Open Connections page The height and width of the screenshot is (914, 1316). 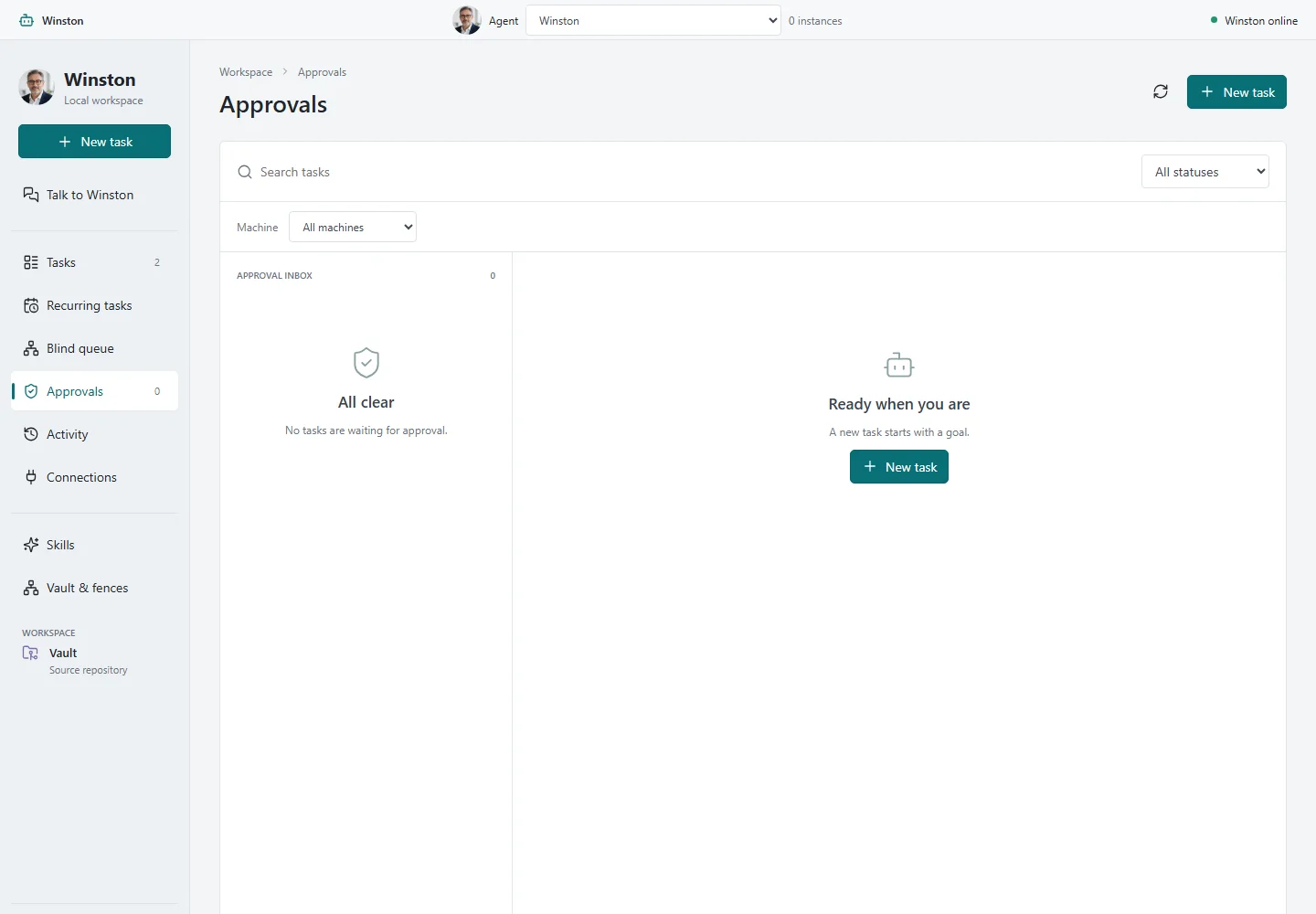94,477
